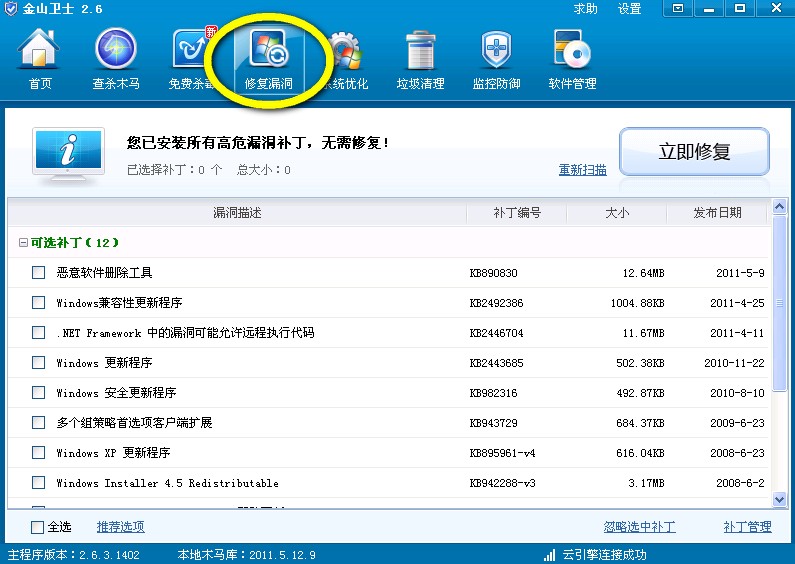This screenshot has width=795, height=564.
Task: Click the 推荐选项 recommended options link
Action: pyautogui.click(x=121, y=527)
